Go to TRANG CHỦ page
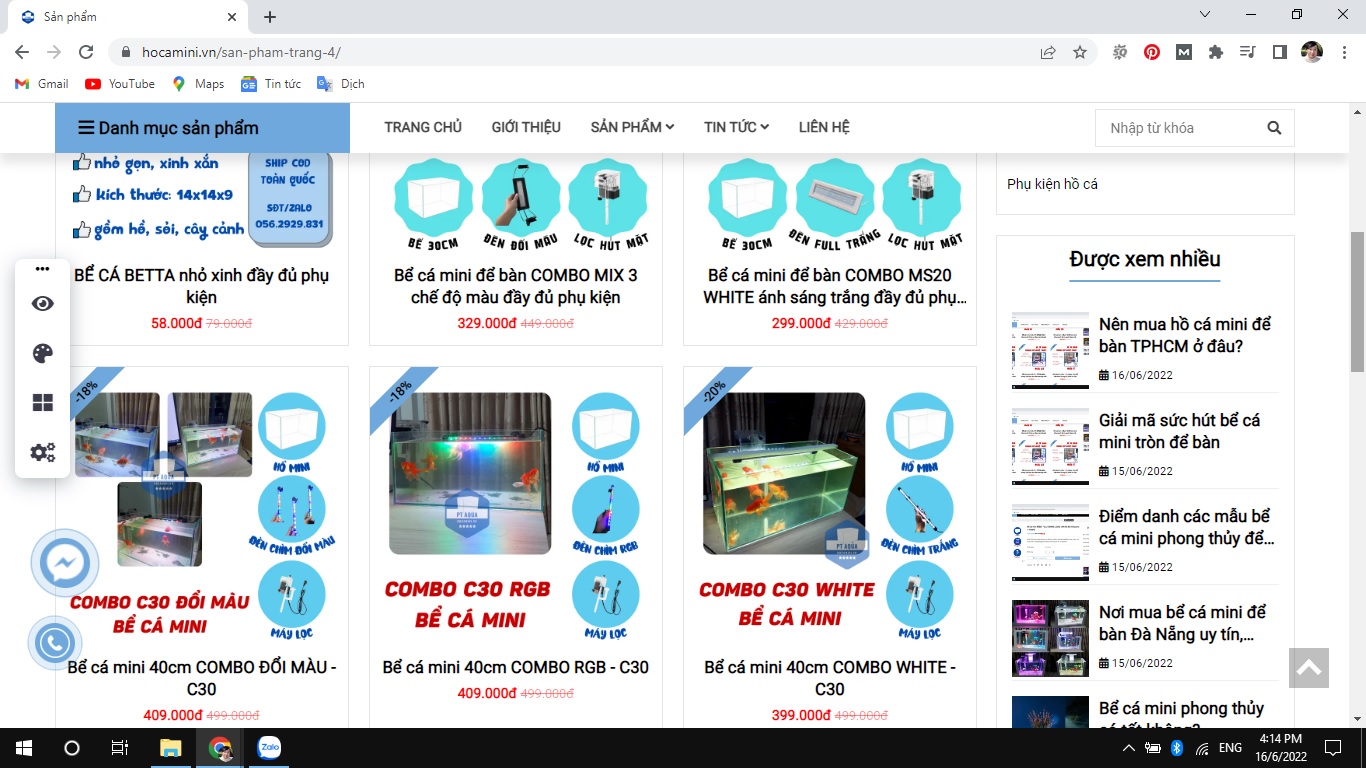 pos(423,127)
